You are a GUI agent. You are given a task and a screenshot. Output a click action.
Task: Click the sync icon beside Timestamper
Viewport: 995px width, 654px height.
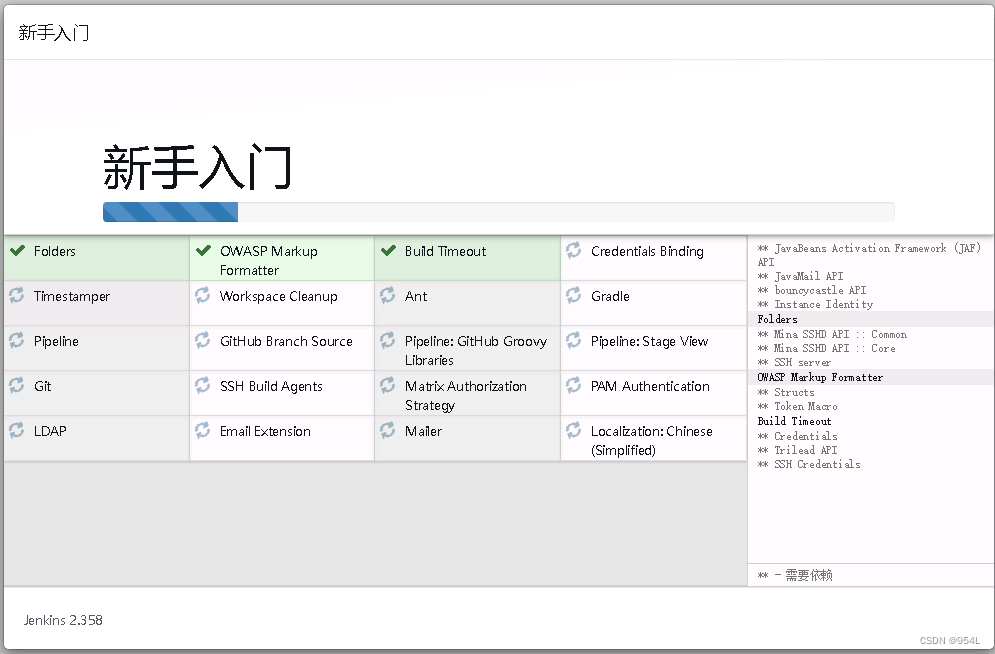click(x=17, y=296)
